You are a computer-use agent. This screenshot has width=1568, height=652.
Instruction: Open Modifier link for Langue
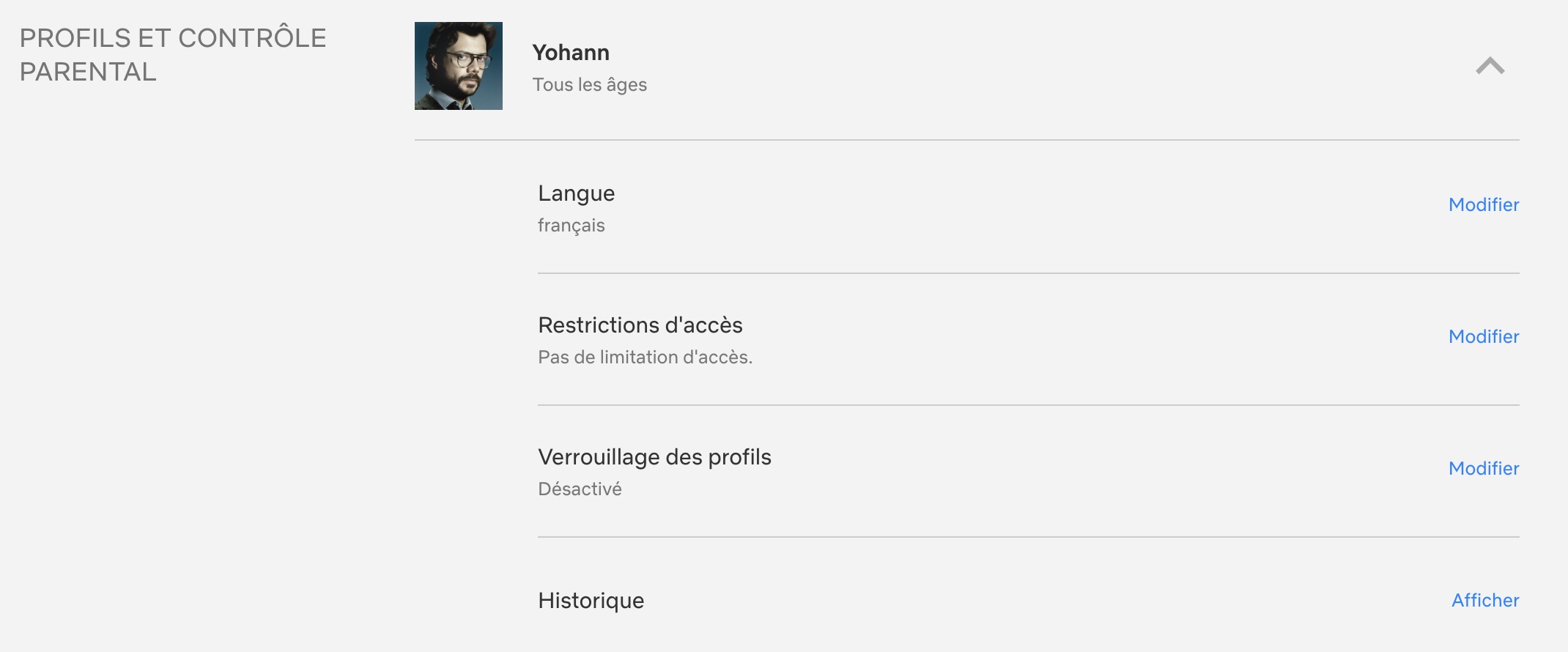pos(1483,205)
